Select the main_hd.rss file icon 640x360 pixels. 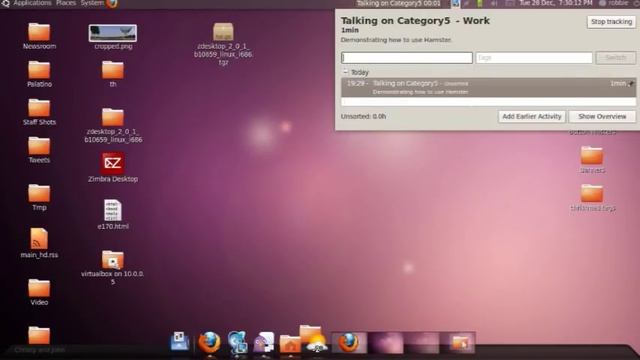pyautogui.click(x=39, y=238)
